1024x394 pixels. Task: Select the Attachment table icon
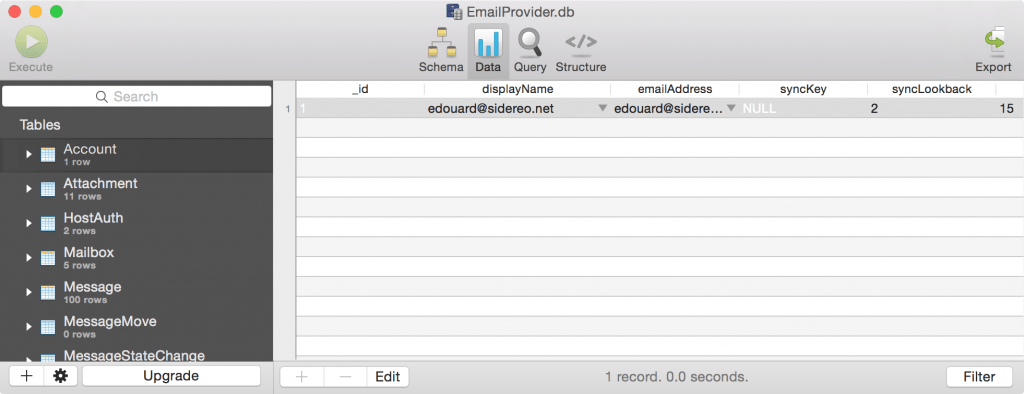coord(48,189)
